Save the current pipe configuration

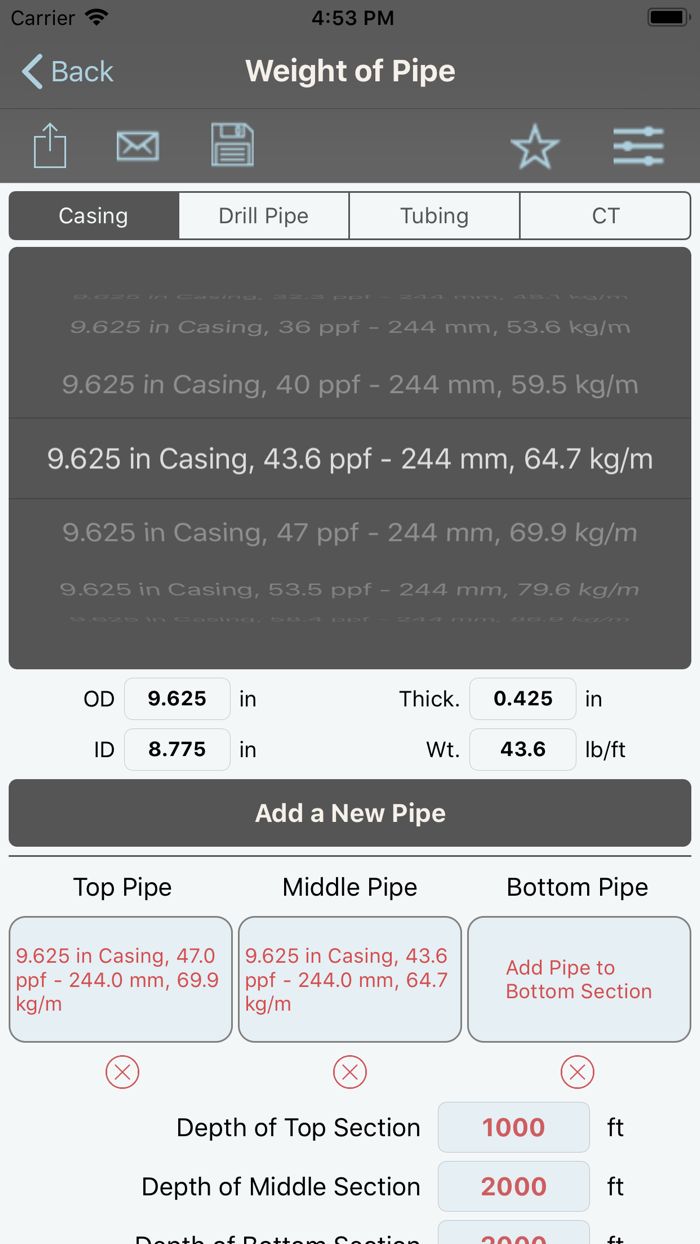232,145
